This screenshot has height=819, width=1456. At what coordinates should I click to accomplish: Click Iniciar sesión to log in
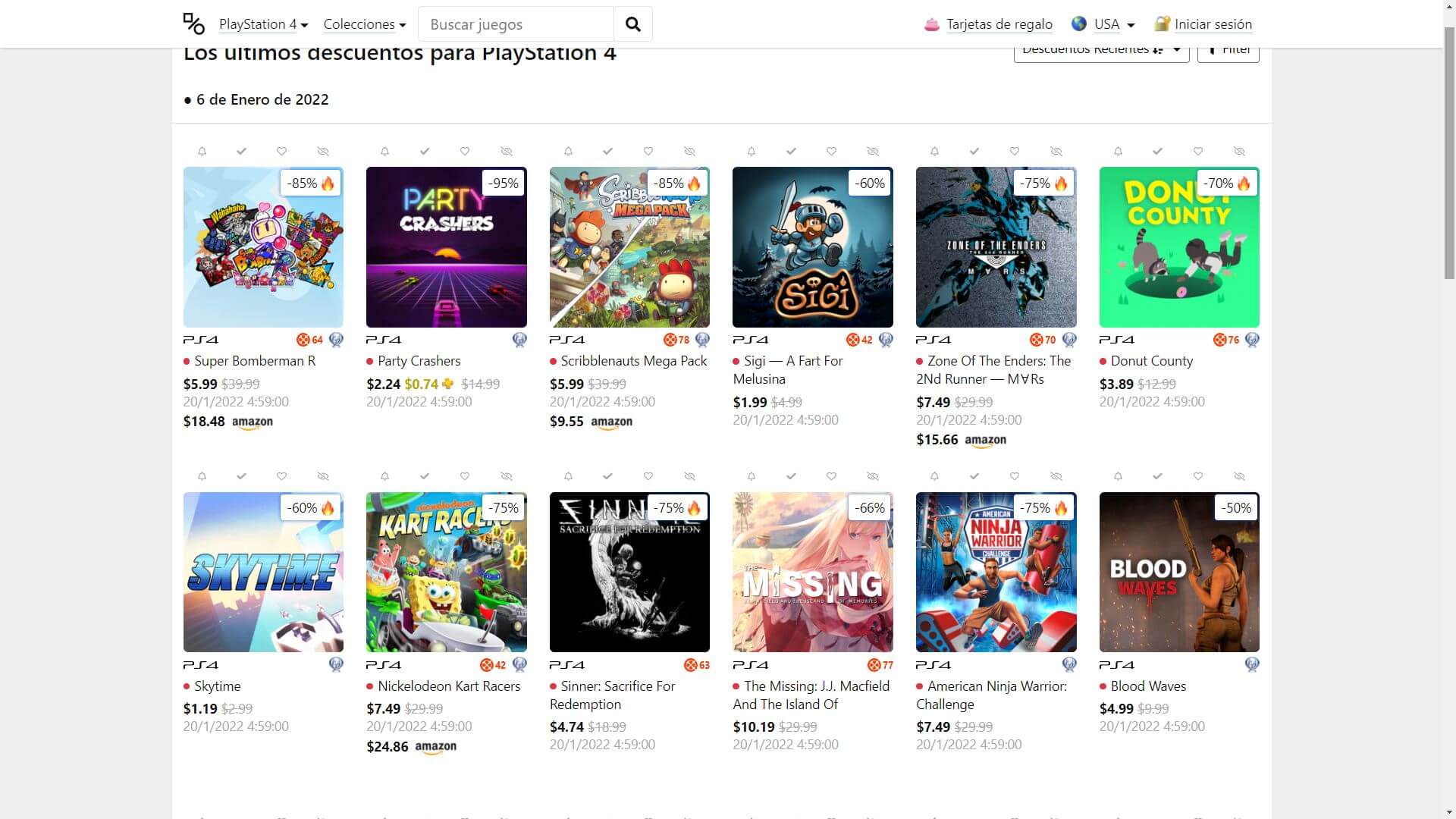pyautogui.click(x=1213, y=24)
